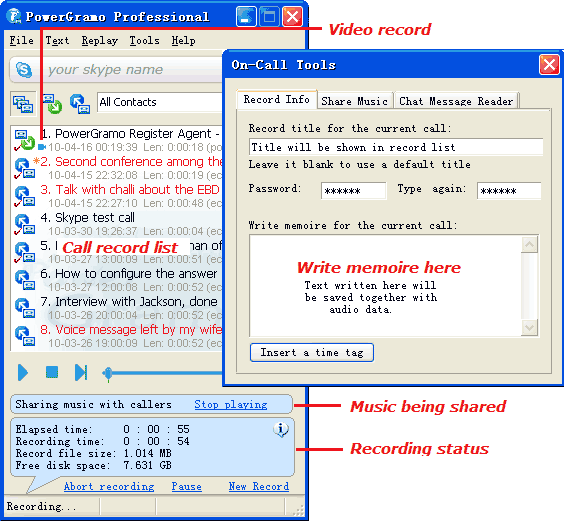This screenshot has height=522, width=564.
Task: Click the Skype logo icon beside name field
Action: click(x=24, y=69)
